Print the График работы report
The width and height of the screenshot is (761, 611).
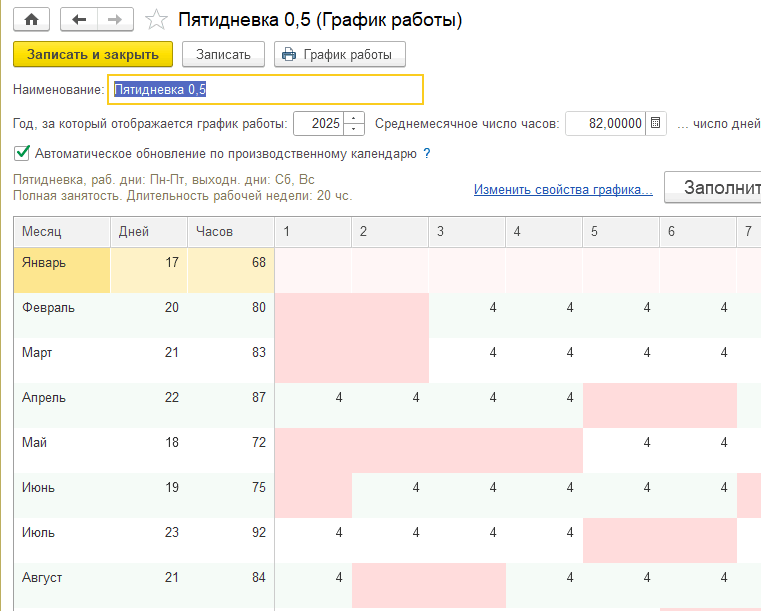(340, 54)
